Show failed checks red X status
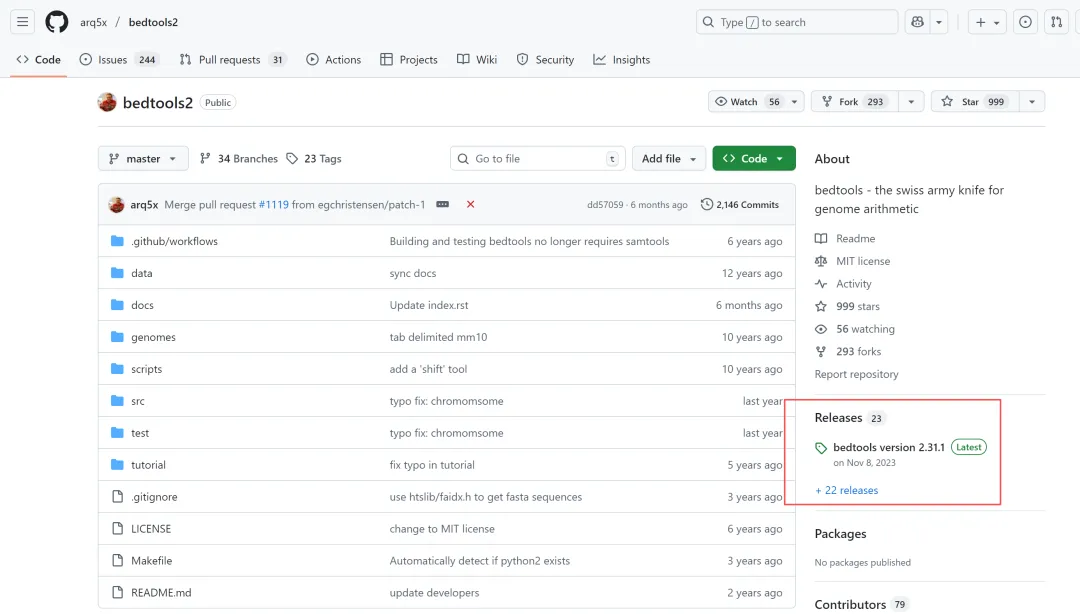Screen dimensions: 1080x614 pyautogui.click(x=470, y=205)
